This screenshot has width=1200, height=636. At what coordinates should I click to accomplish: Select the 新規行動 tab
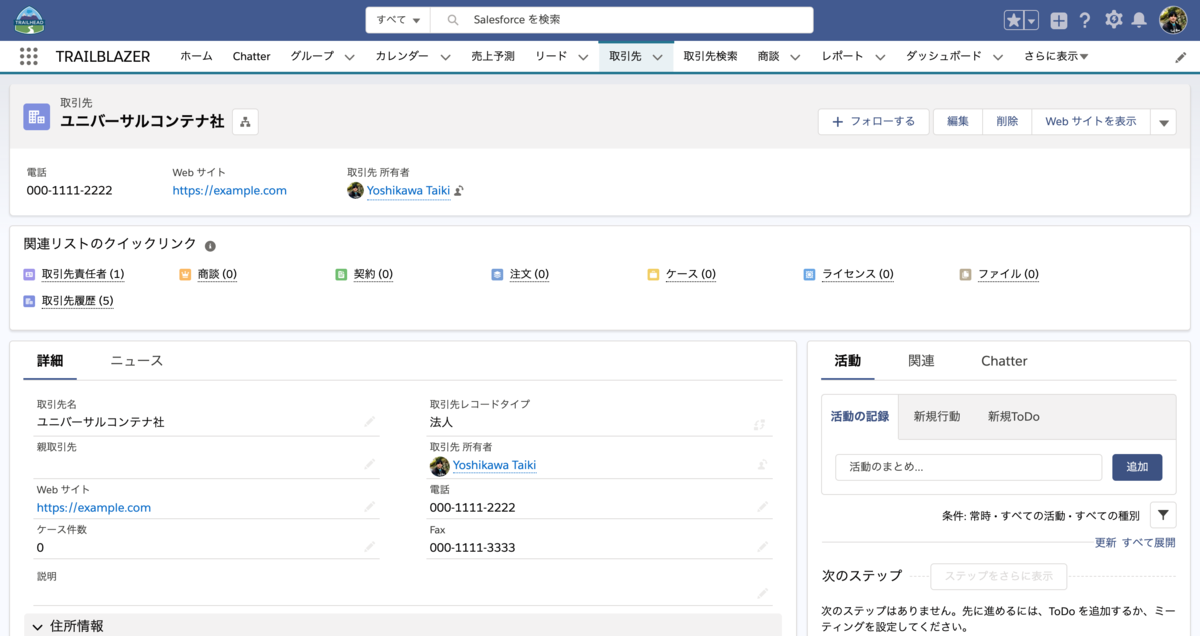pos(936,416)
